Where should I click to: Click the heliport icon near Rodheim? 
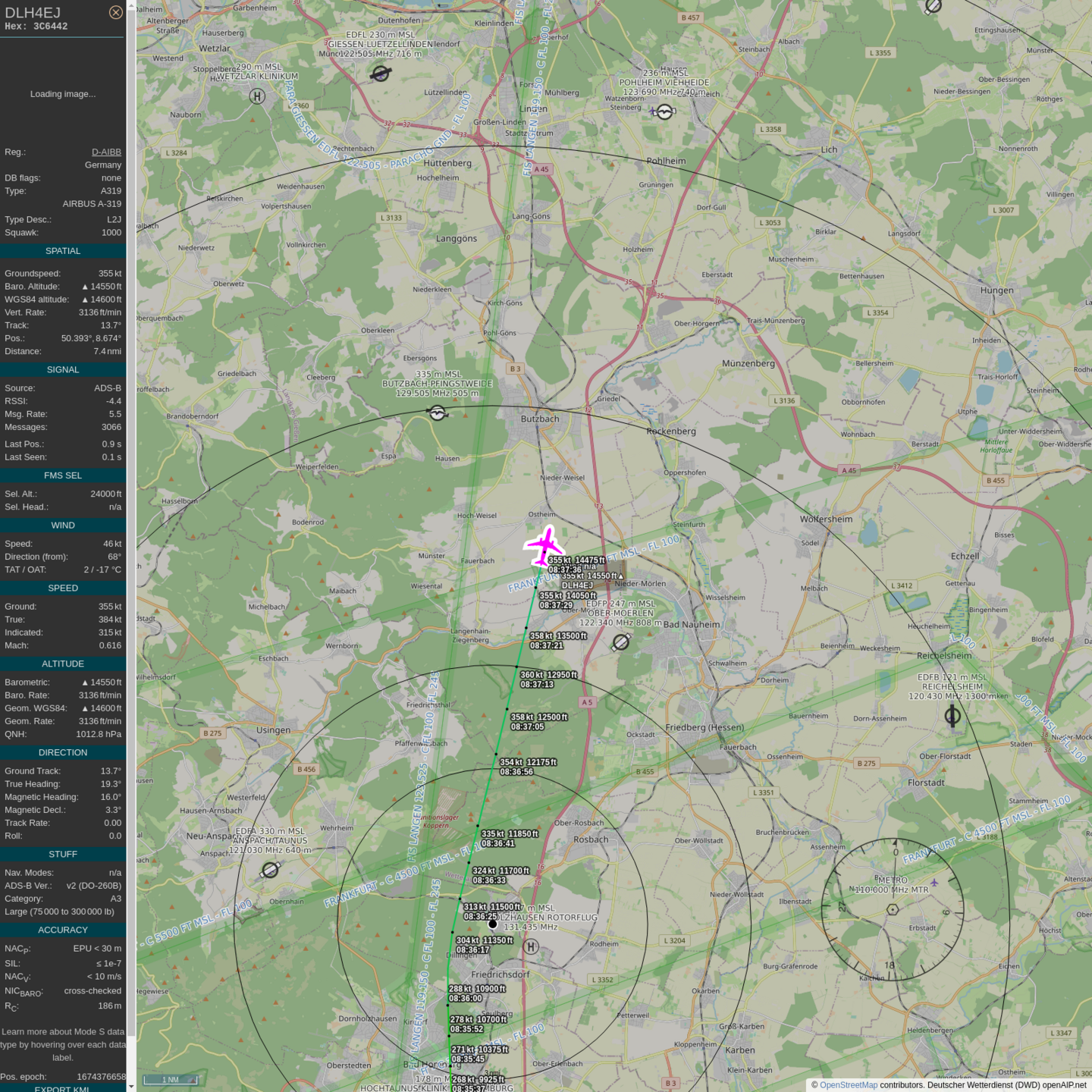point(532,946)
